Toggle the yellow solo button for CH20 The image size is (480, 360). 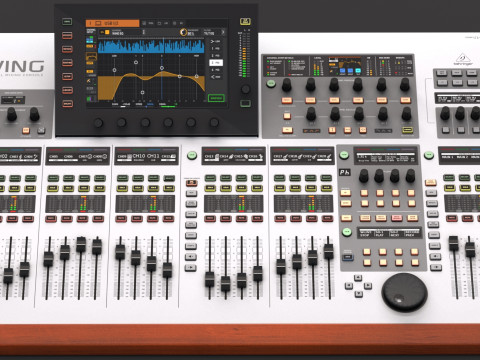(326, 188)
